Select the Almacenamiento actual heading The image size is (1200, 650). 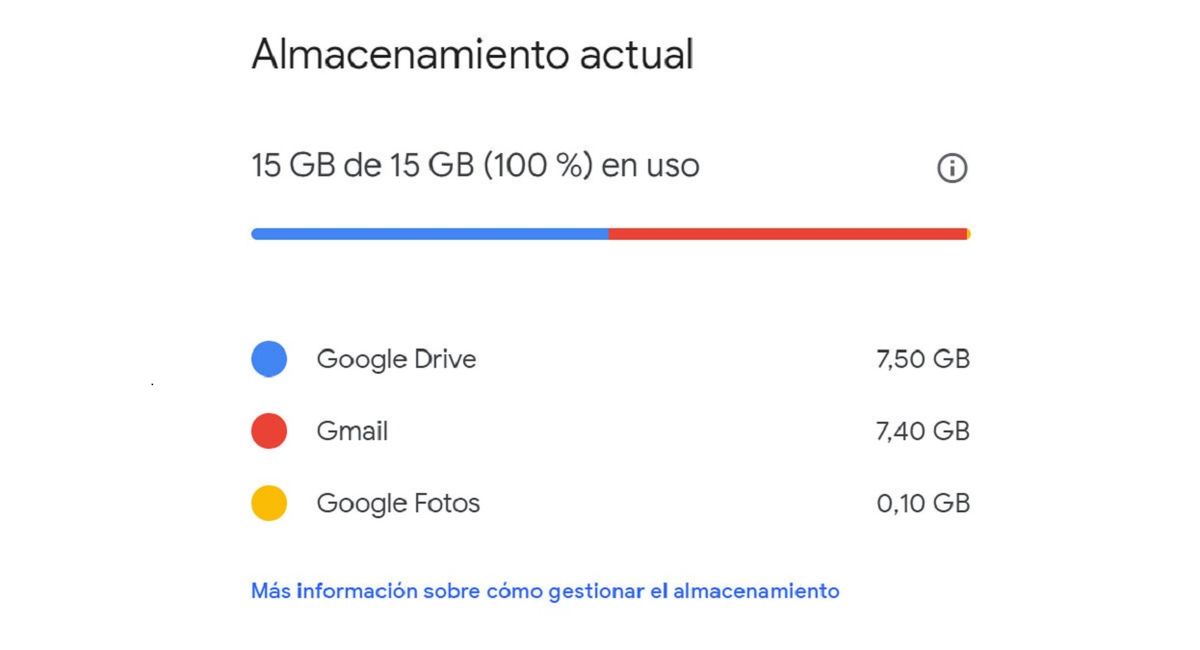coord(472,55)
